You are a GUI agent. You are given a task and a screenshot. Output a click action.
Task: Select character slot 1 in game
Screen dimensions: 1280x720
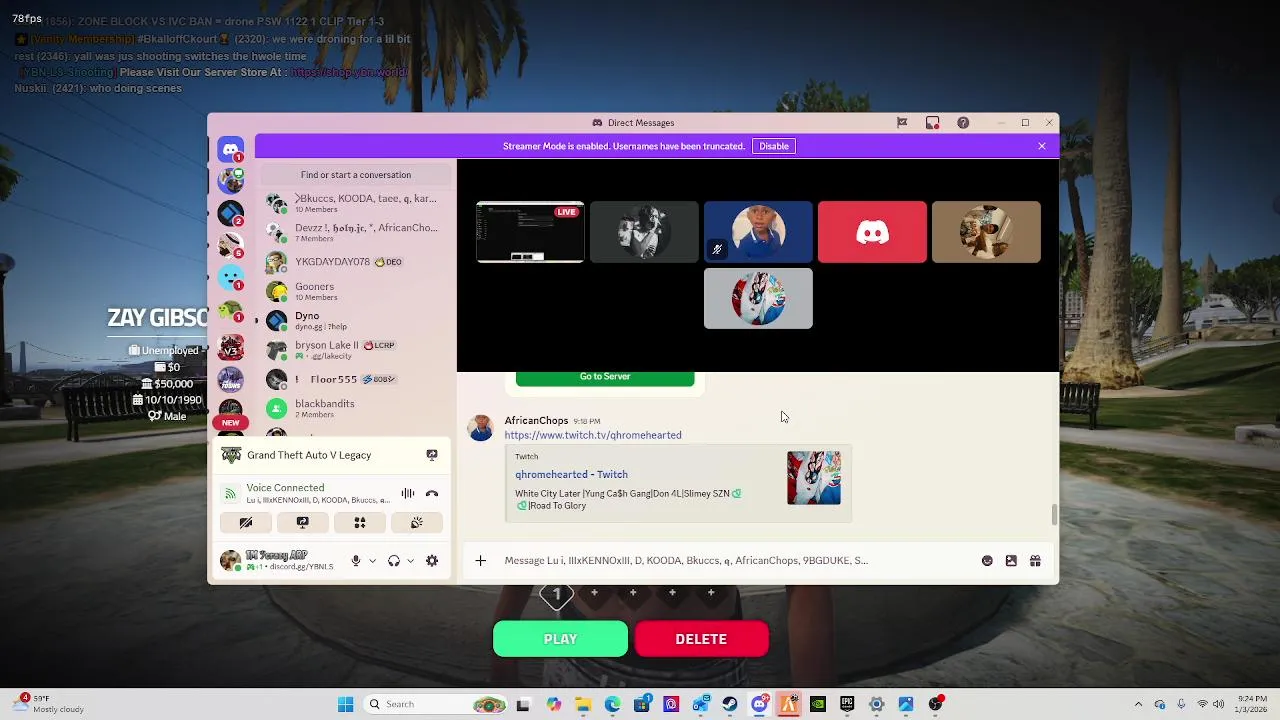(557, 595)
